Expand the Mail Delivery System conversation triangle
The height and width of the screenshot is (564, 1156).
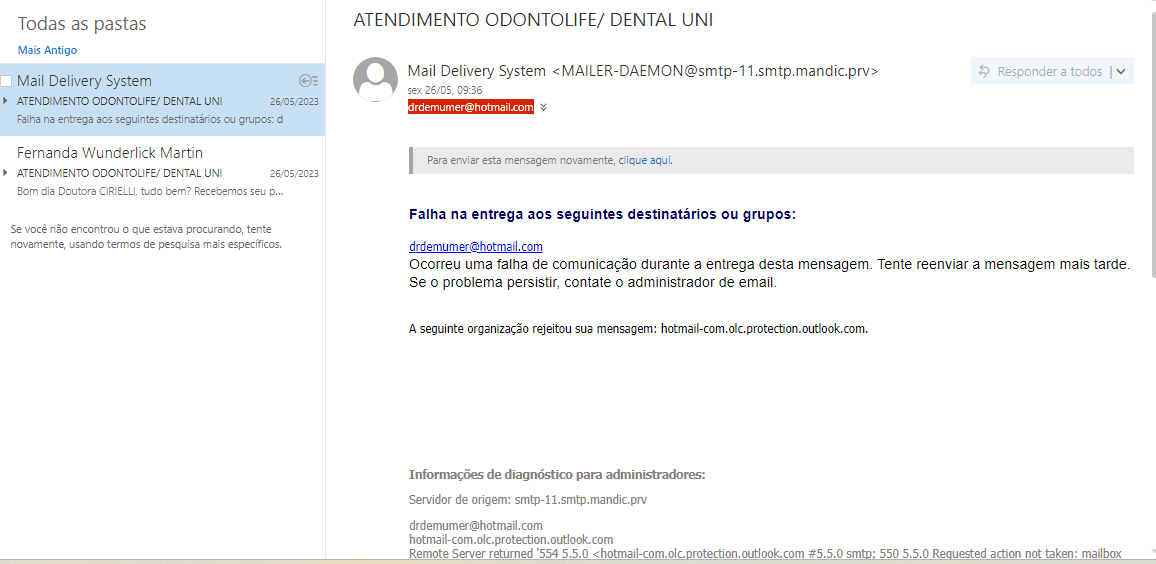6,101
